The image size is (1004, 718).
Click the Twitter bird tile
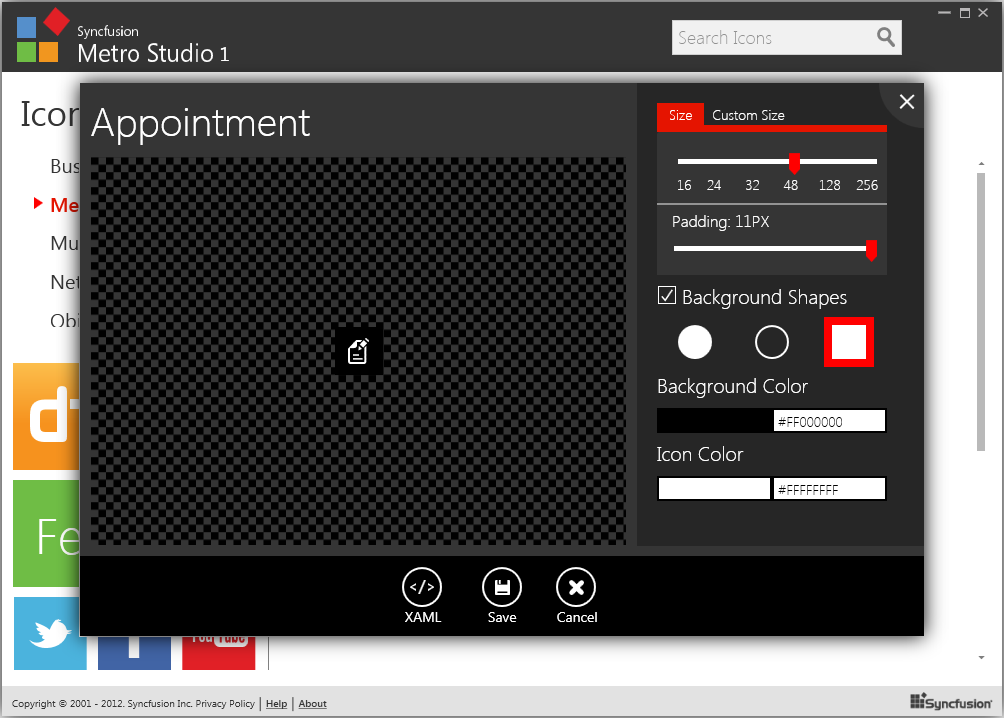point(50,633)
